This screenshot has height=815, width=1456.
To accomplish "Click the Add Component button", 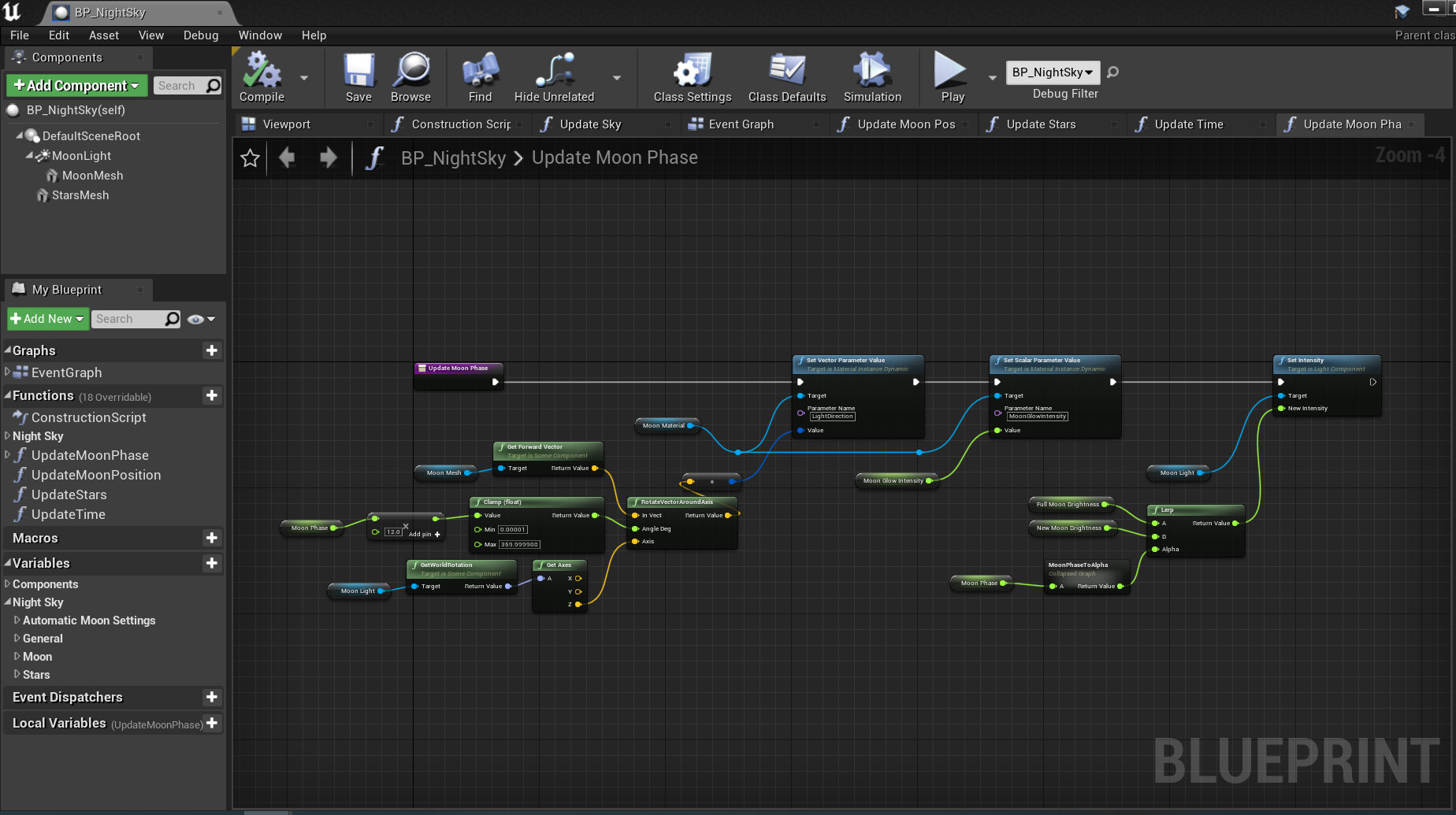I will pos(76,85).
